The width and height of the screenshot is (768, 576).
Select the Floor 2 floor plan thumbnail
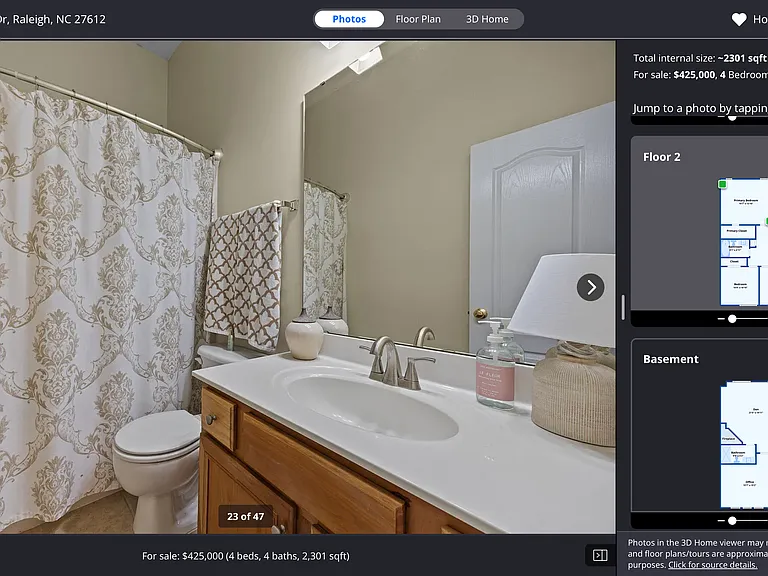[x=744, y=242]
